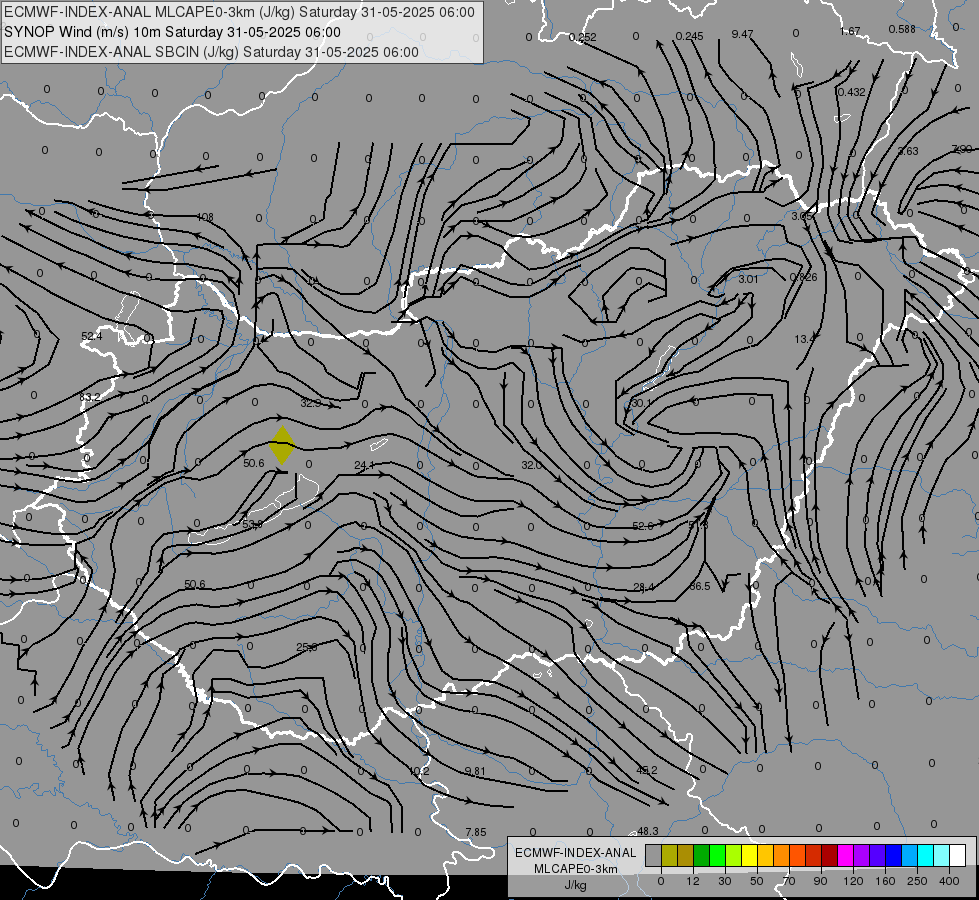Choose the lime yellow-green legend swatch
This screenshot has height=900, width=979.
(x=733, y=855)
